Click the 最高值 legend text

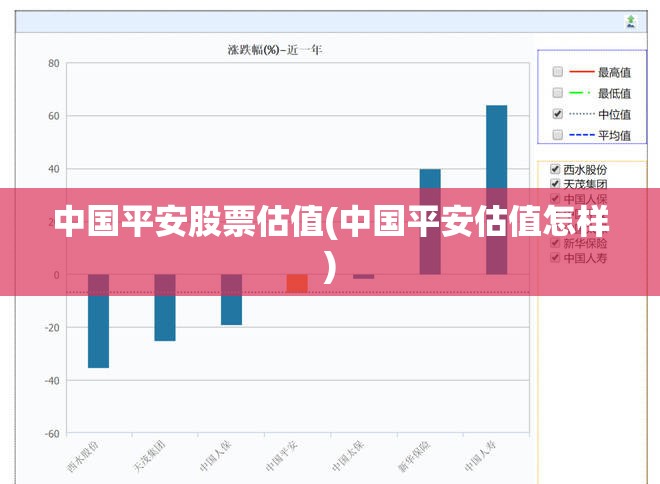615,72
